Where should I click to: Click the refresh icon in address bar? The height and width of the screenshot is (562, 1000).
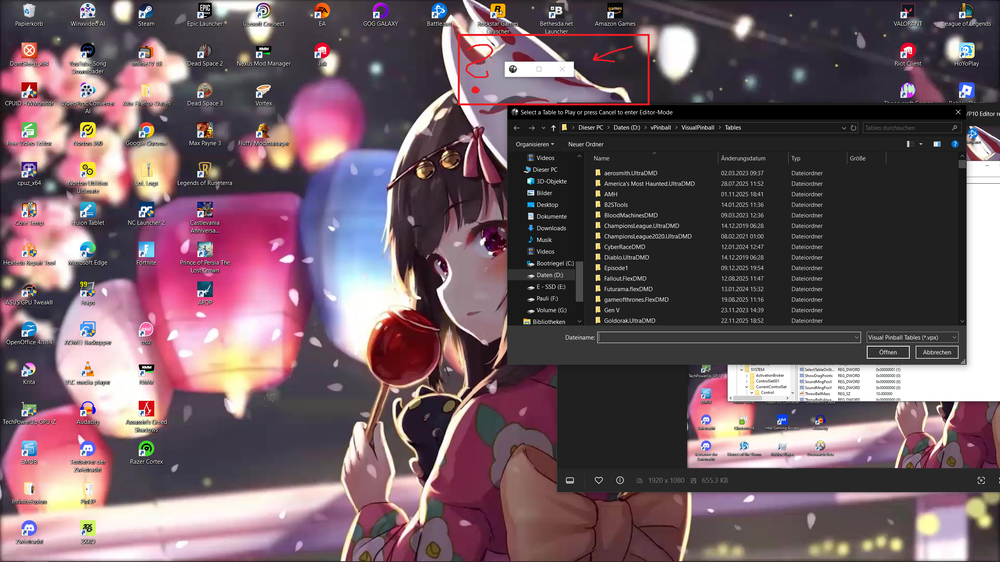coord(853,128)
